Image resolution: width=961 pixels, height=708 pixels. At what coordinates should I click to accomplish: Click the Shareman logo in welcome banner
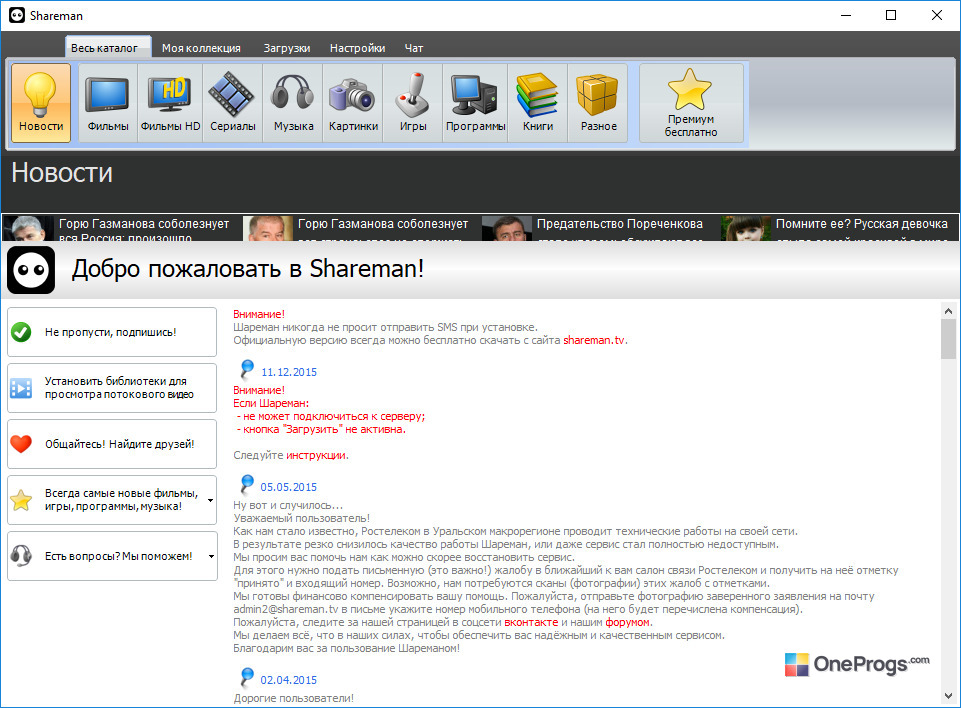click(x=31, y=270)
